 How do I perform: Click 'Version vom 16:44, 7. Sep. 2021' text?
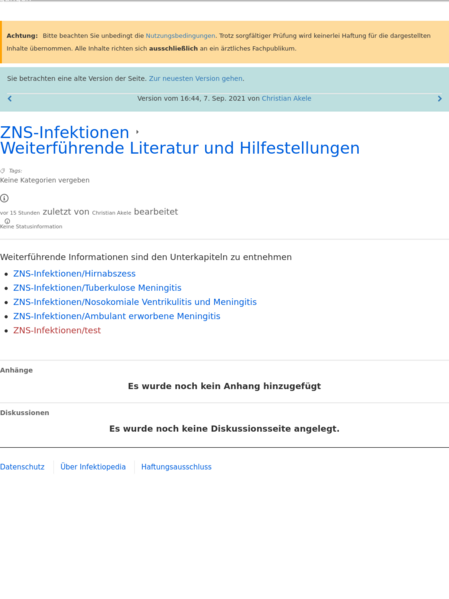point(191,99)
